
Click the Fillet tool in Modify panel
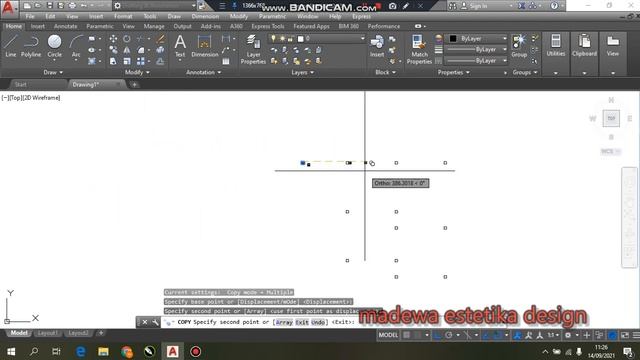click(x=141, y=50)
